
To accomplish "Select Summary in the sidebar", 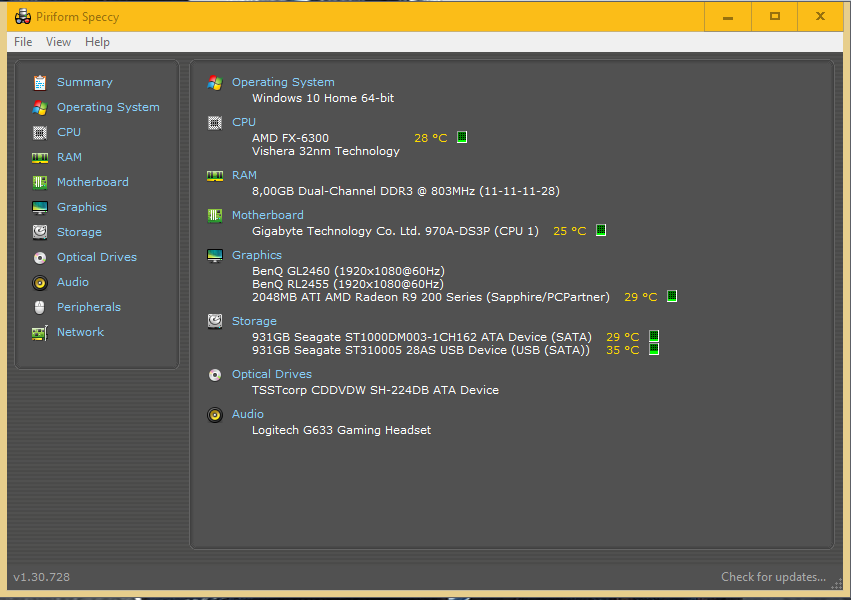I will click(x=85, y=82).
